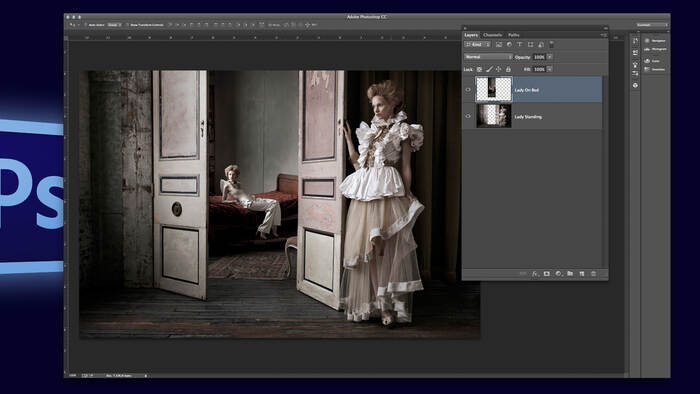Open the Move tool preset picker
This screenshot has height=394, width=700.
coord(75,25)
